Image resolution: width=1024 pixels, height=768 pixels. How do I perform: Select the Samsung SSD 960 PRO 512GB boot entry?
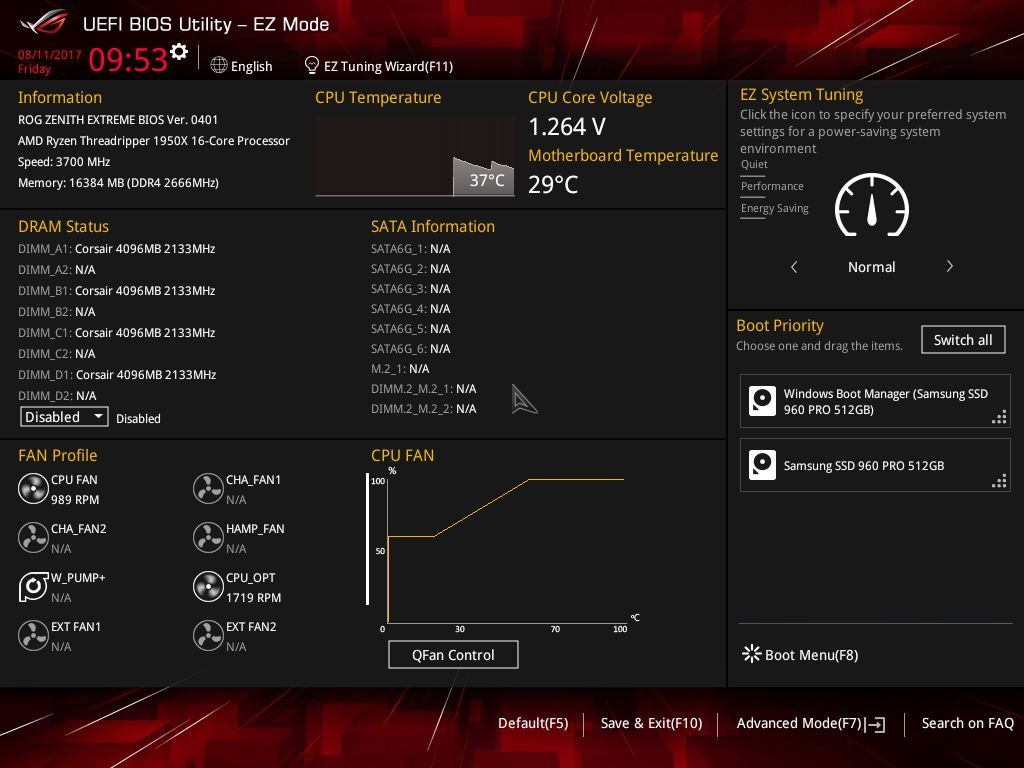pos(875,465)
